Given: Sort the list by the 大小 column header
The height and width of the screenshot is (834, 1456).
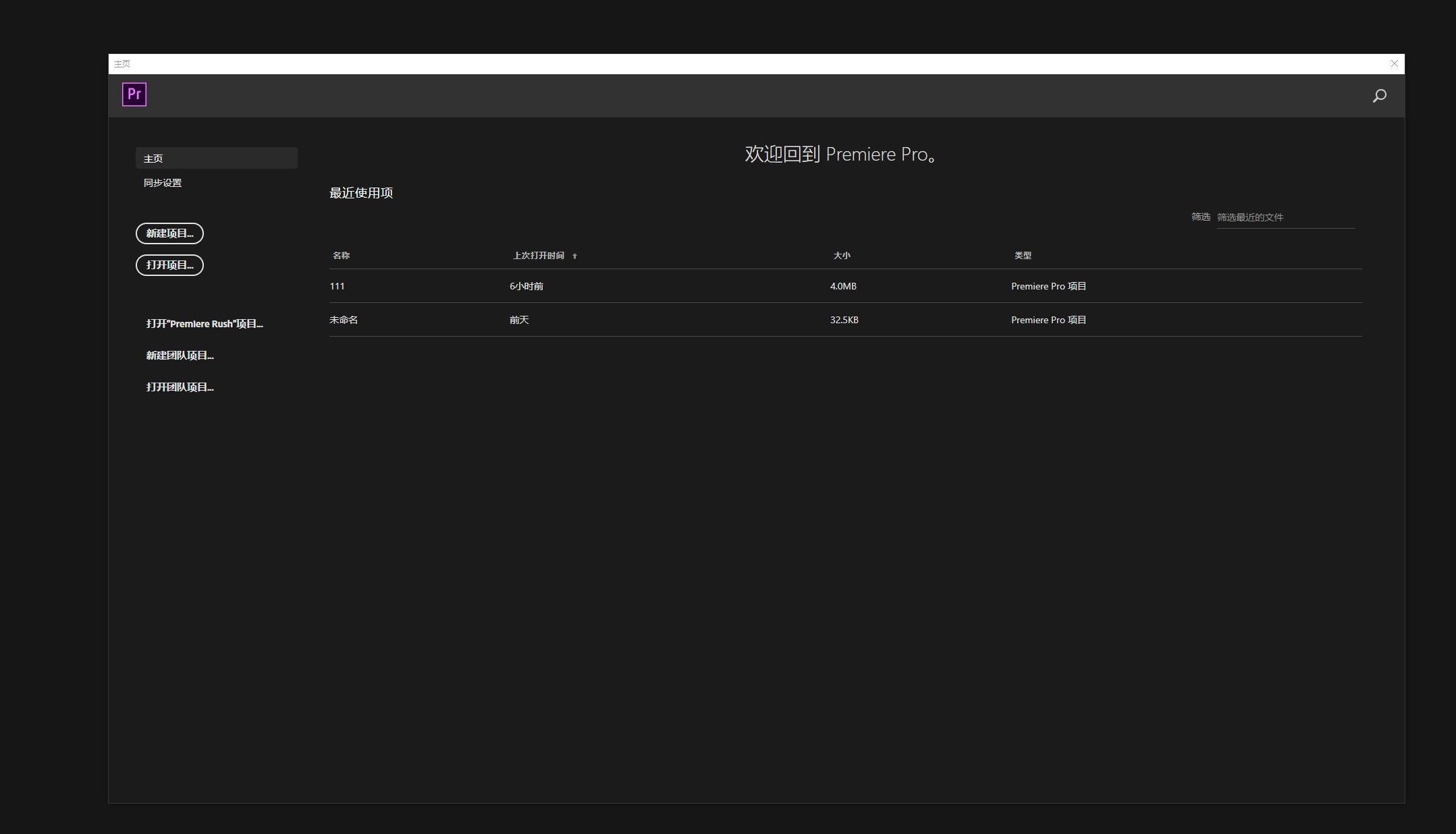Looking at the screenshot, I should click(x=842, y=256).
